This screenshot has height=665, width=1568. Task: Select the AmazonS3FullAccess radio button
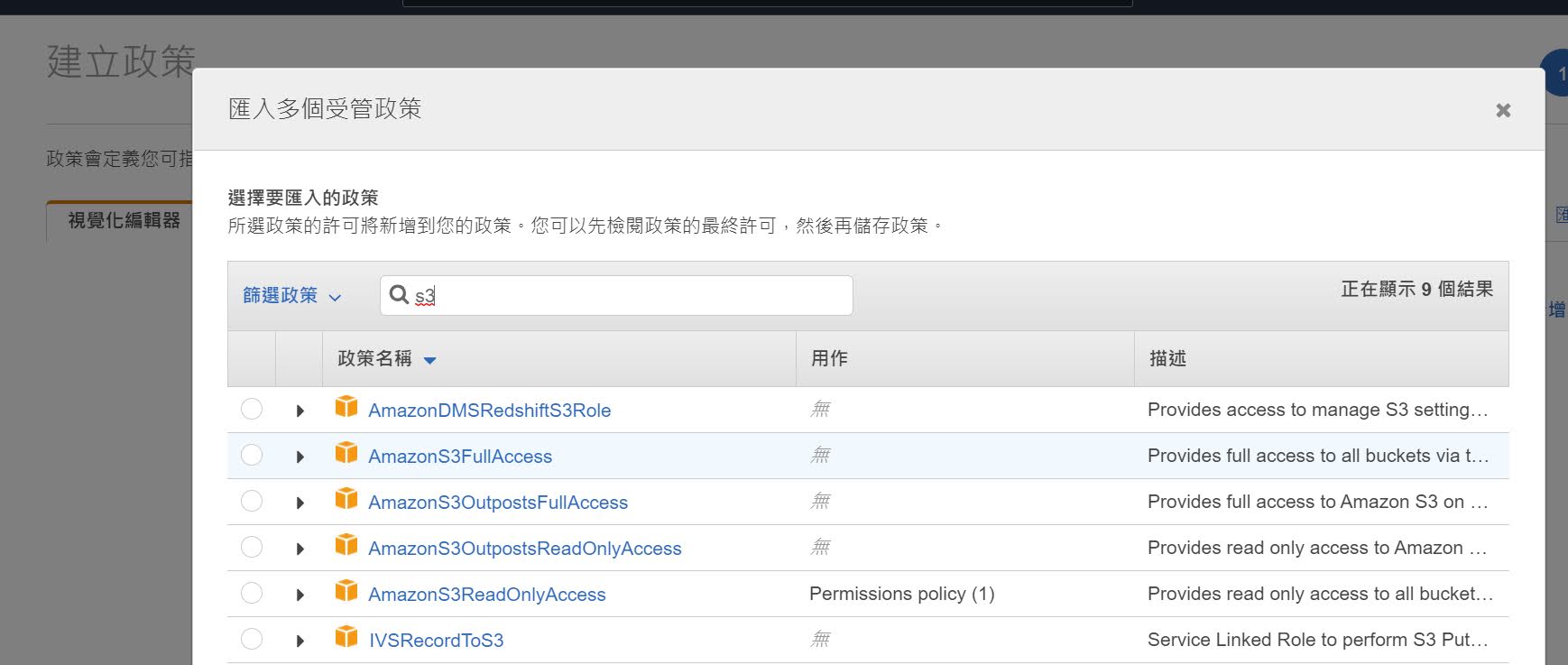coord(252,455)
